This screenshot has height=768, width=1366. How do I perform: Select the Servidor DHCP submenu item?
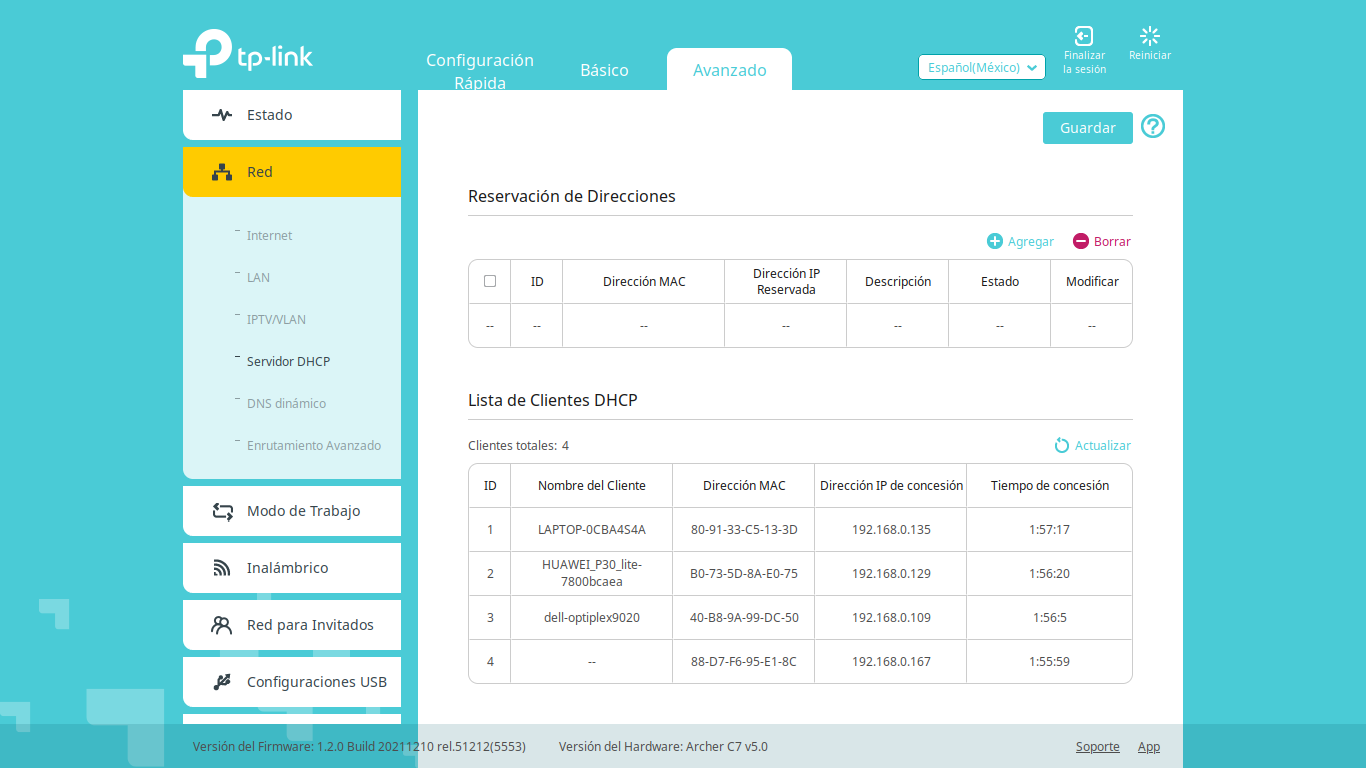tap(288, 361)
